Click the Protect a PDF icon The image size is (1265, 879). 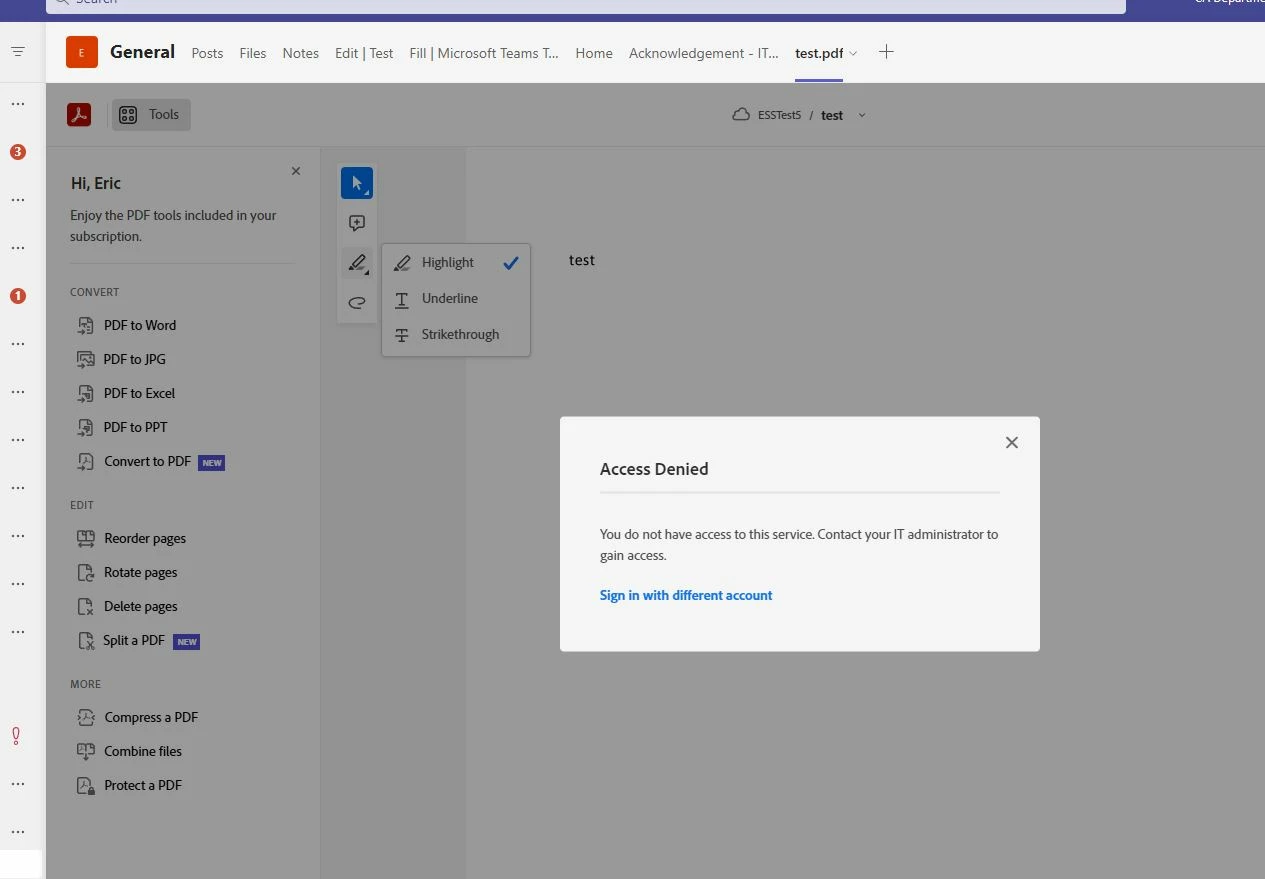click(x=86, y=785)
